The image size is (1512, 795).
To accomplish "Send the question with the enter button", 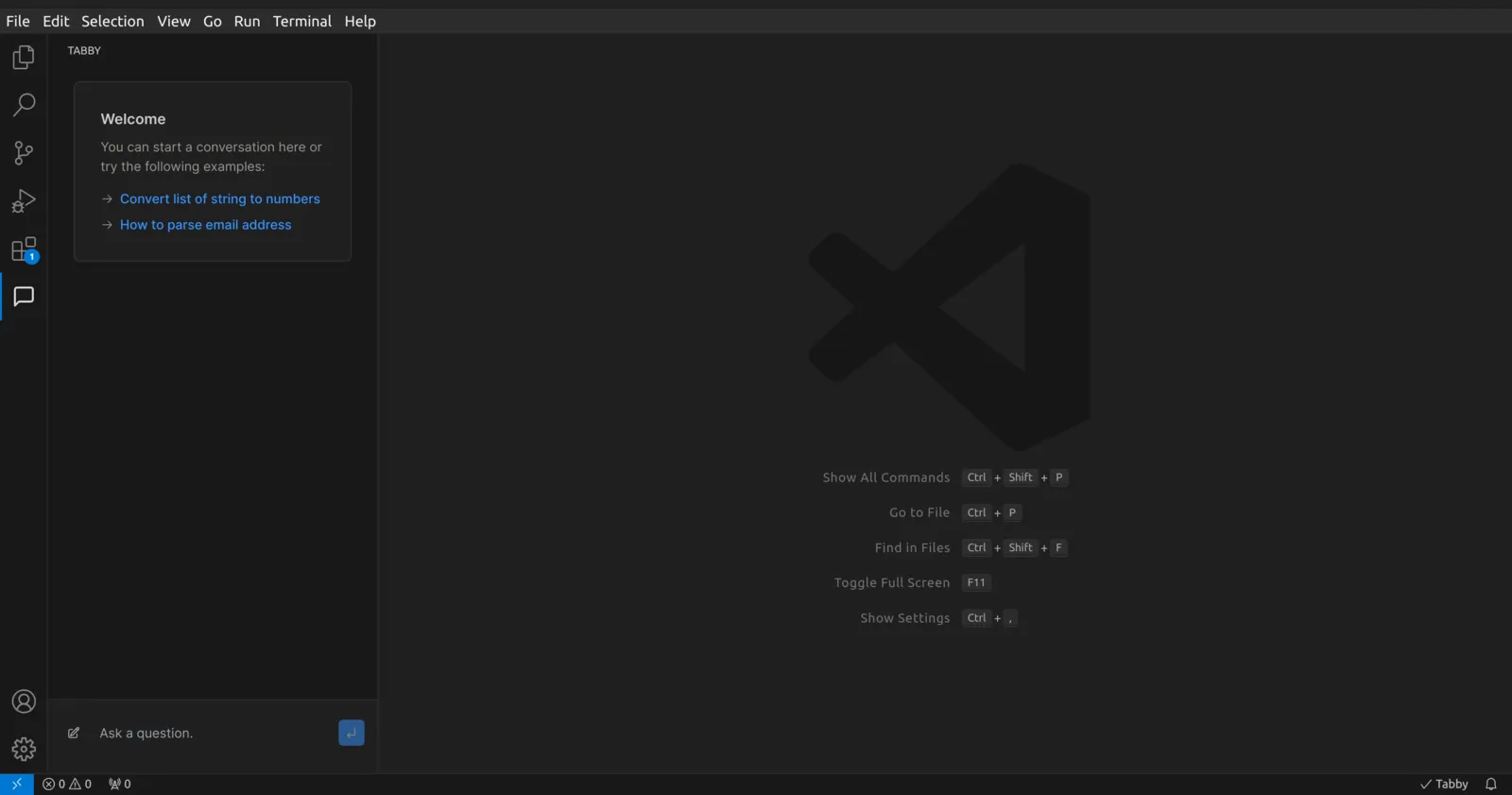I will tap(352, 733).
